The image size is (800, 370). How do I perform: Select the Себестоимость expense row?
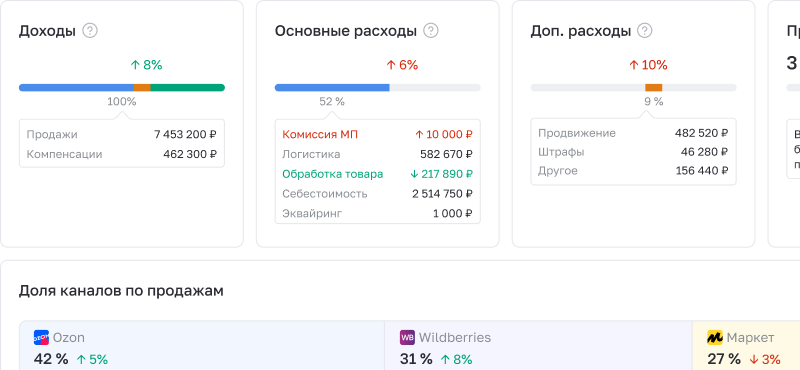click(x=378, y=194)
